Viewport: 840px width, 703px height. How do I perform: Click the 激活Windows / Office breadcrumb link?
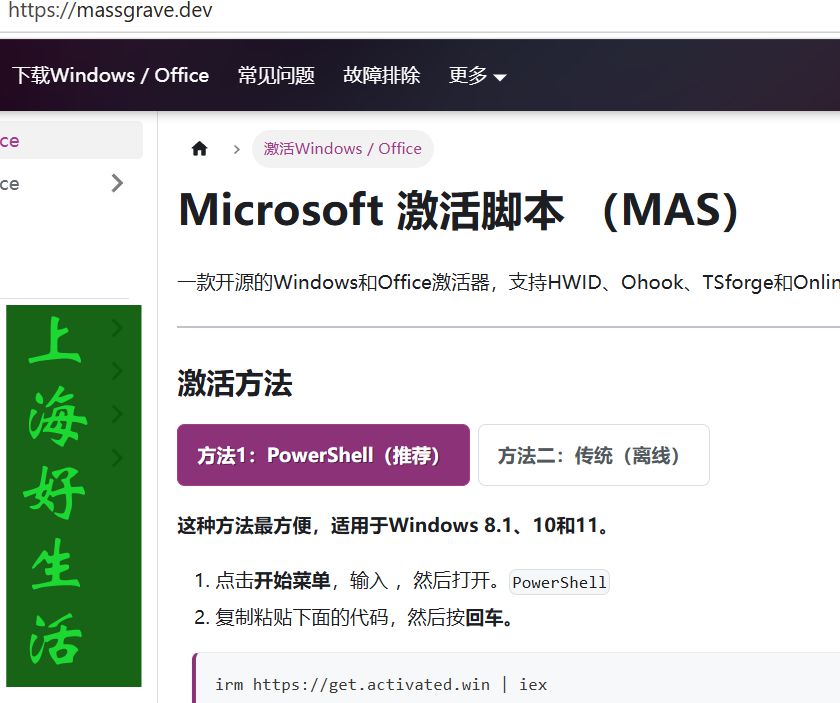pos(343,148)
